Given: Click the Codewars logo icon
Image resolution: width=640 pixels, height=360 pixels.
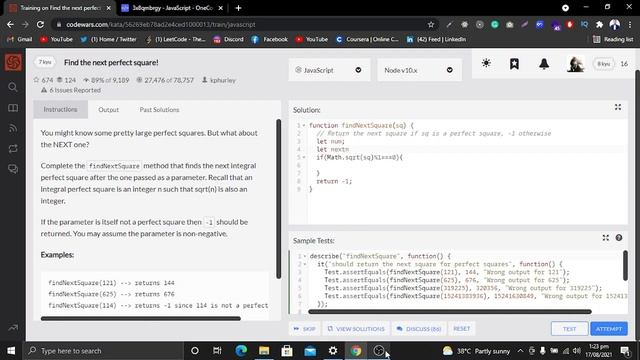Looking at the screenshot, I should click(x=13, y=62).
